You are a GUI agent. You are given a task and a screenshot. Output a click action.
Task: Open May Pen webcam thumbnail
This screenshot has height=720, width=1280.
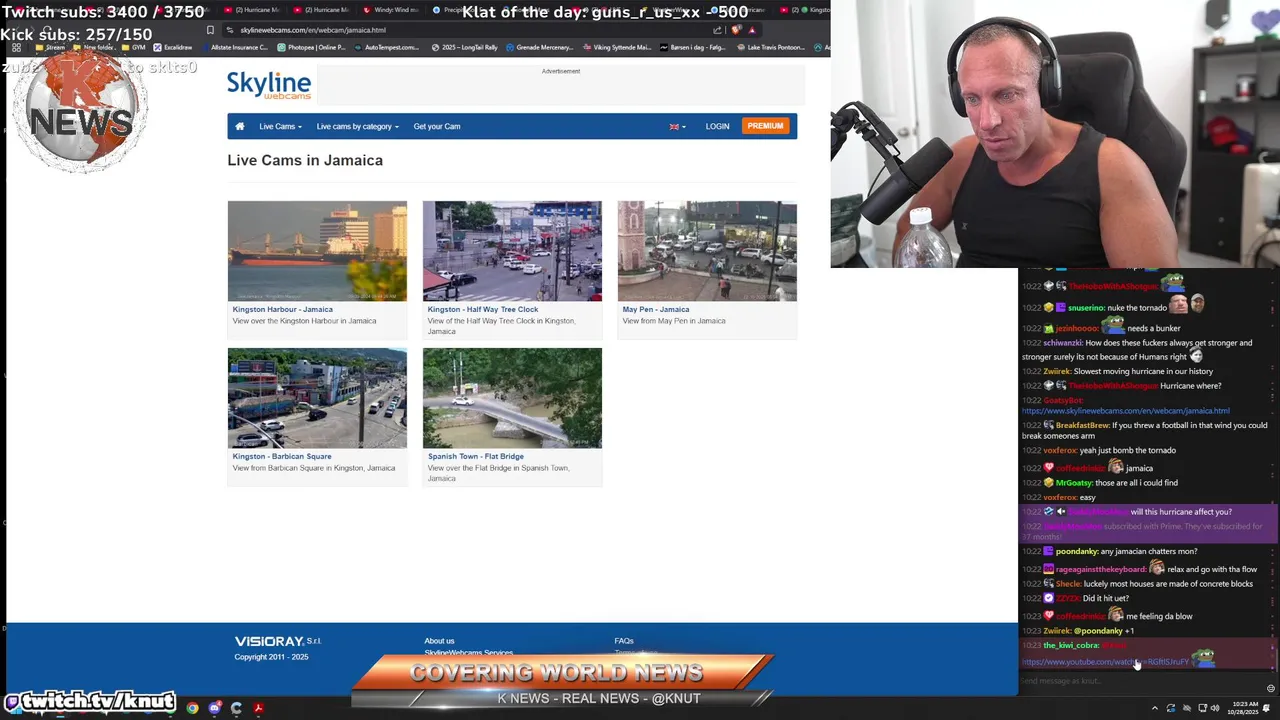(x=707, y=251)
